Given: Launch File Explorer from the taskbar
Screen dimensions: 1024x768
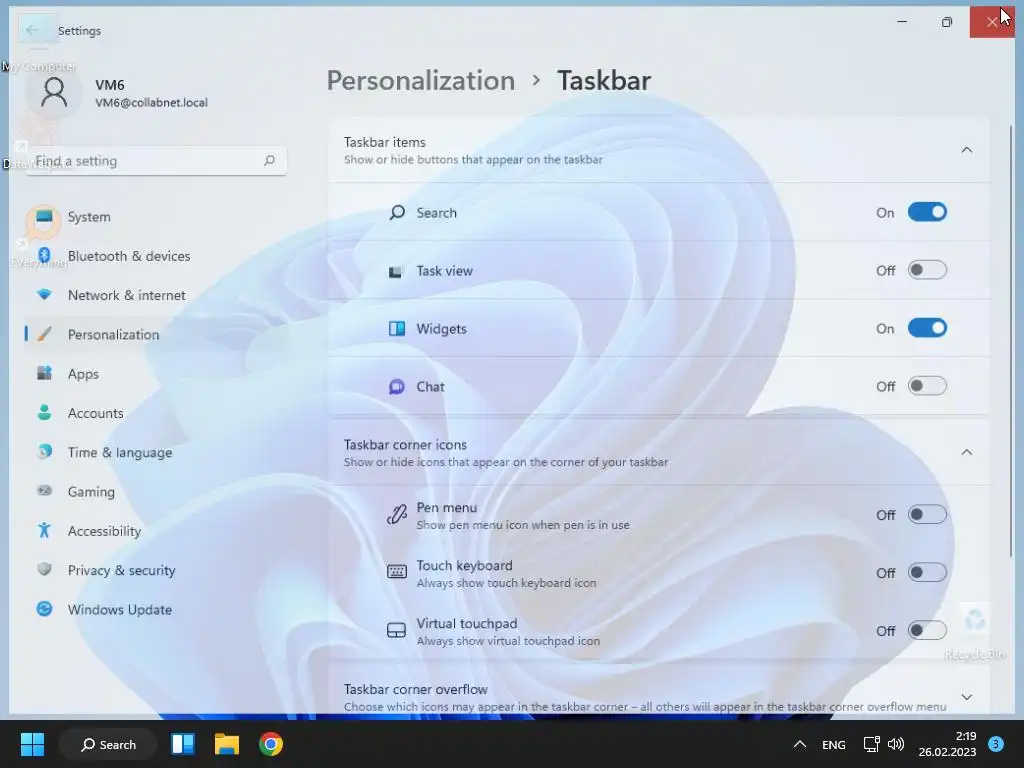Looking at the screenshot, I should [x=227, y=744].
